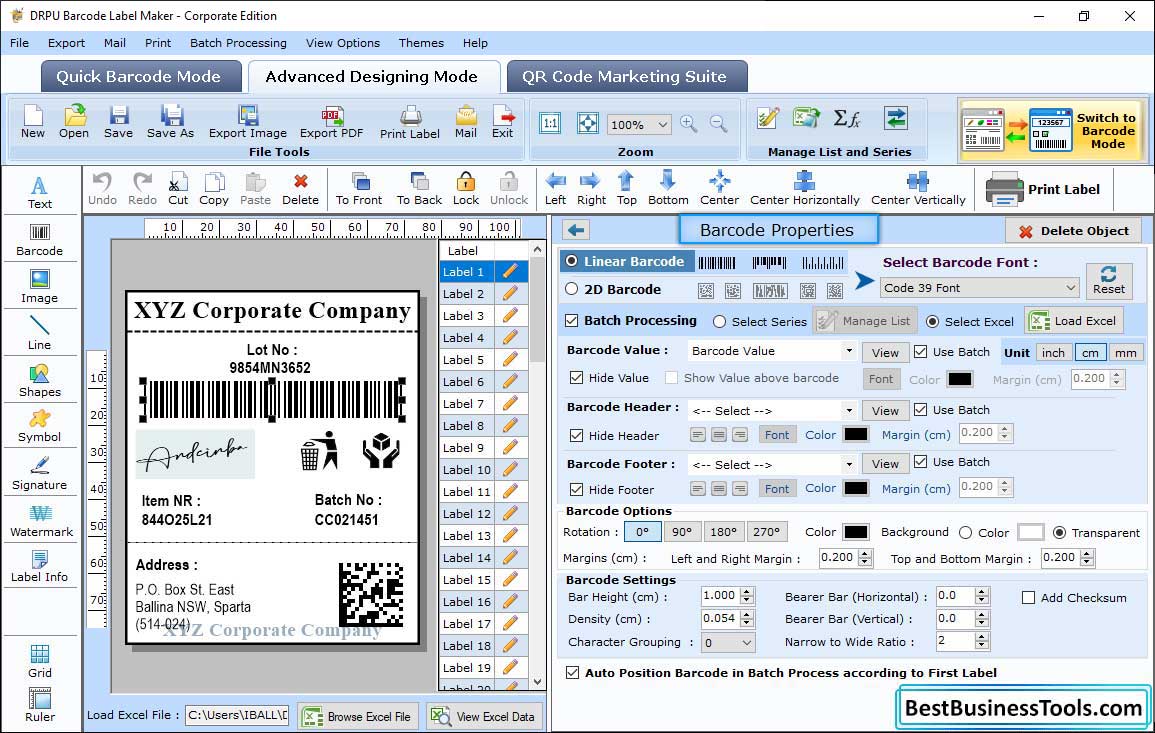Enable the Add Checksum checkbox
The height and width of the screenshot is (733, 1155).
point(1029,597)
